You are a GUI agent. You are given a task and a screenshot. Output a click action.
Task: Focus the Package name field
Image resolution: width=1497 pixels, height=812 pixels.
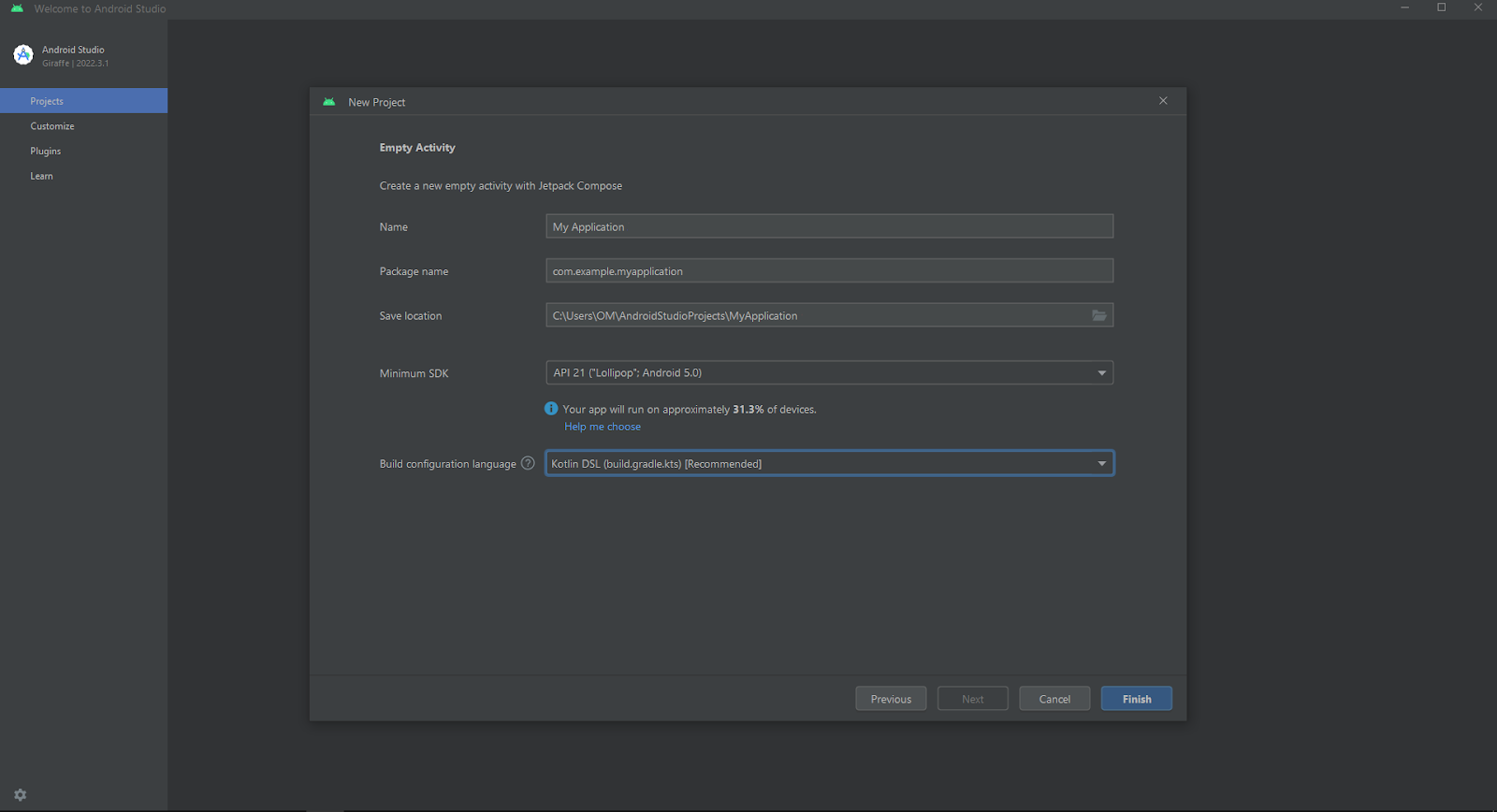coord(829,270)
